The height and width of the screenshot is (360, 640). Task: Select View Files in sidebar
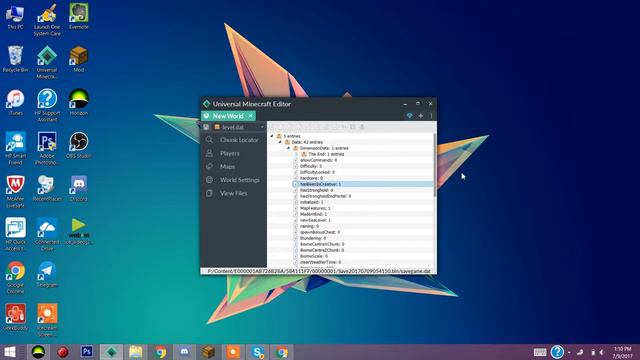click(x=233, y=193)
